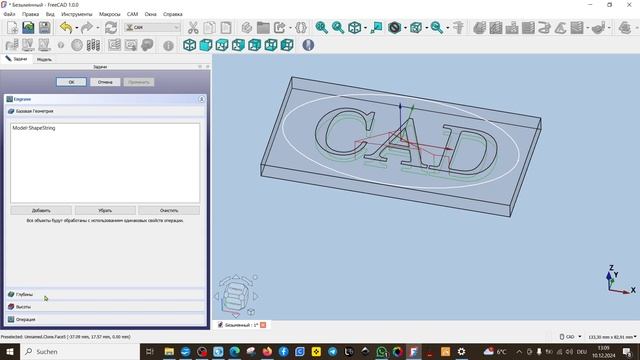Image resolution: width=640 pixels, height=360 pixels.
Task: Open the workbench selector combo box
Action: [152, 27]
